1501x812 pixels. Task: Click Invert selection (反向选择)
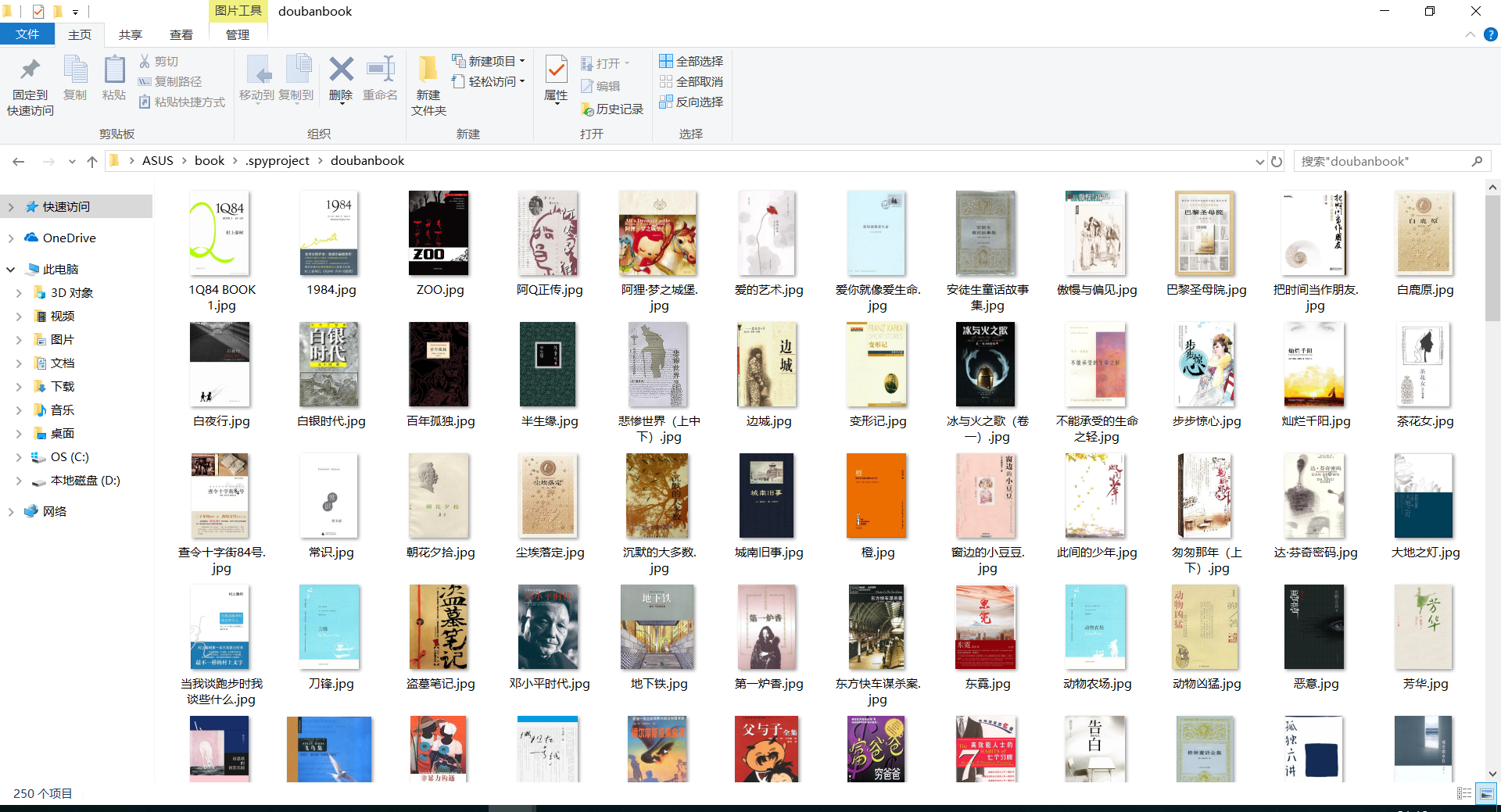[x=691, y=102]
